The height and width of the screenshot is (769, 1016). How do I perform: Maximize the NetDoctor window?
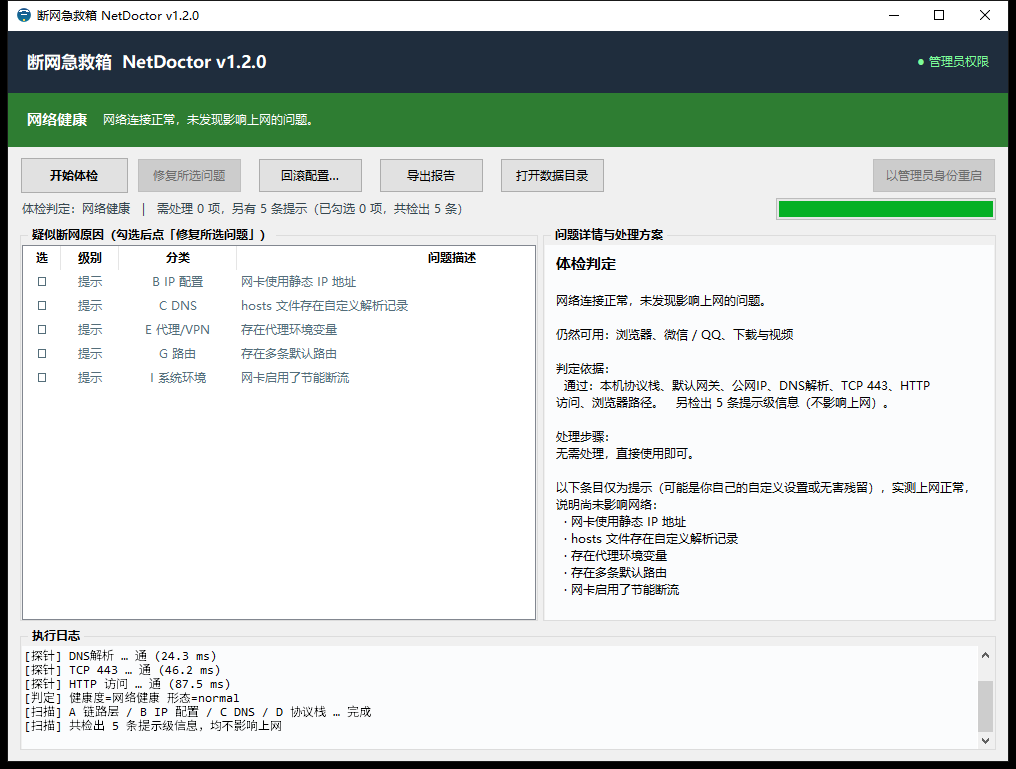pyautogui.click(x=939, y=15)
